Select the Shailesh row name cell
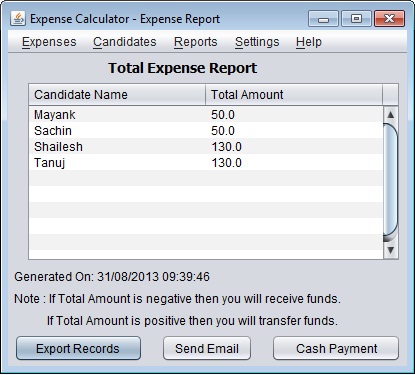415x375 pixels. coord(117,147)
